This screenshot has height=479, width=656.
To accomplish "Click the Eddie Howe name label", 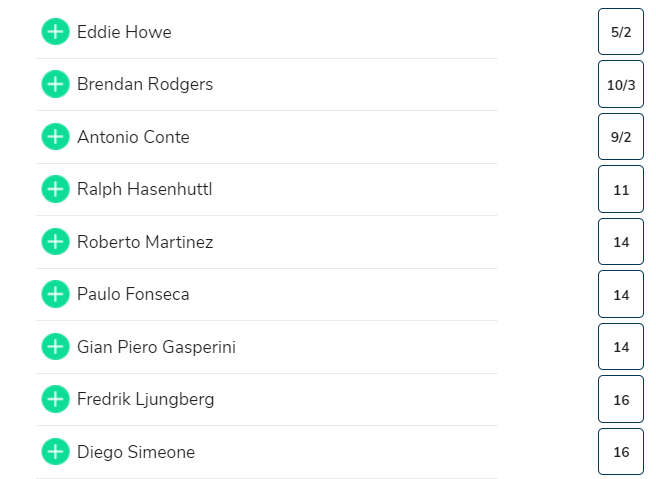I will click(x=124, y=32).
